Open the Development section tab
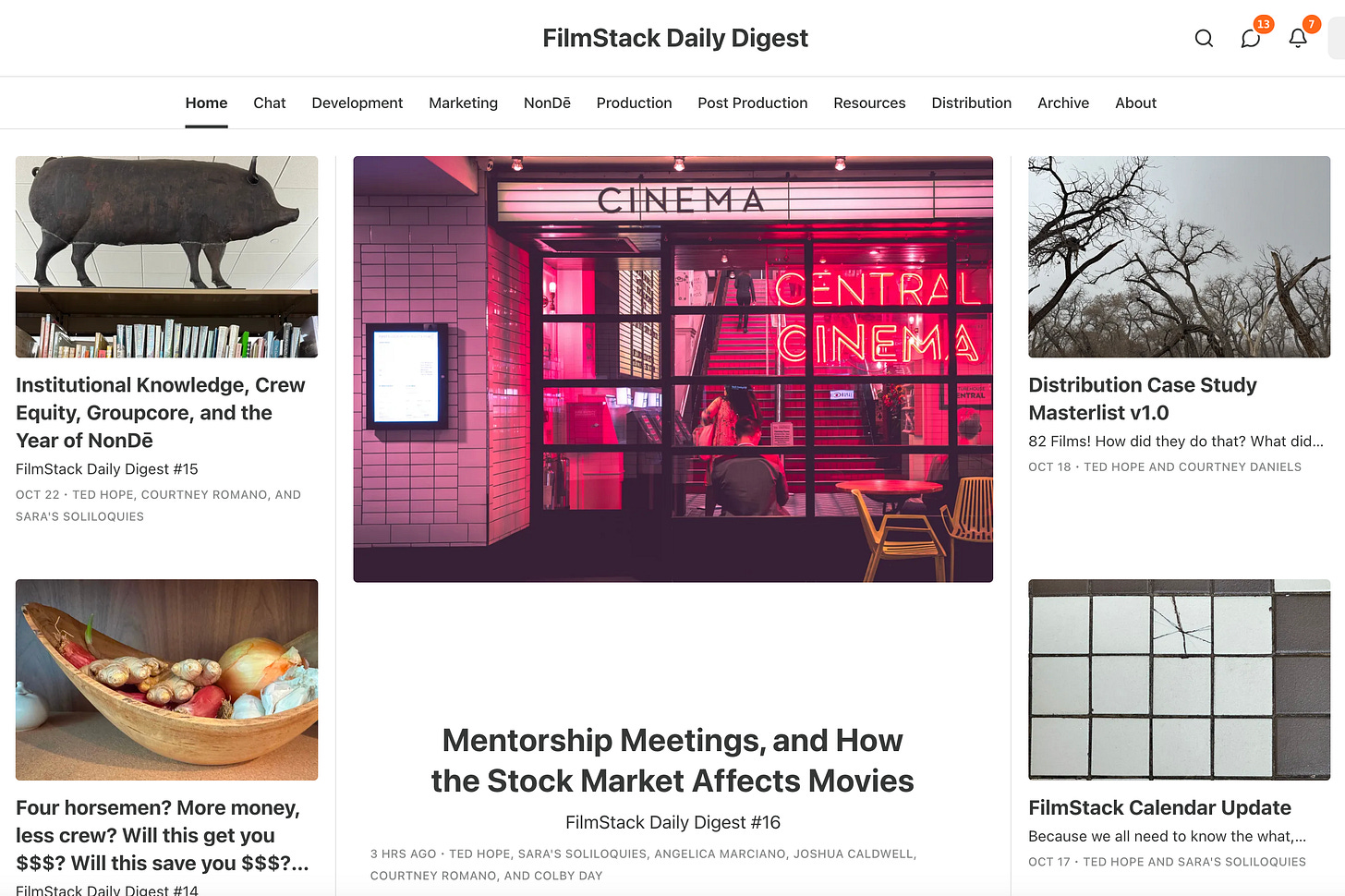Viewport: 1345px width, 896px height. 357,103
